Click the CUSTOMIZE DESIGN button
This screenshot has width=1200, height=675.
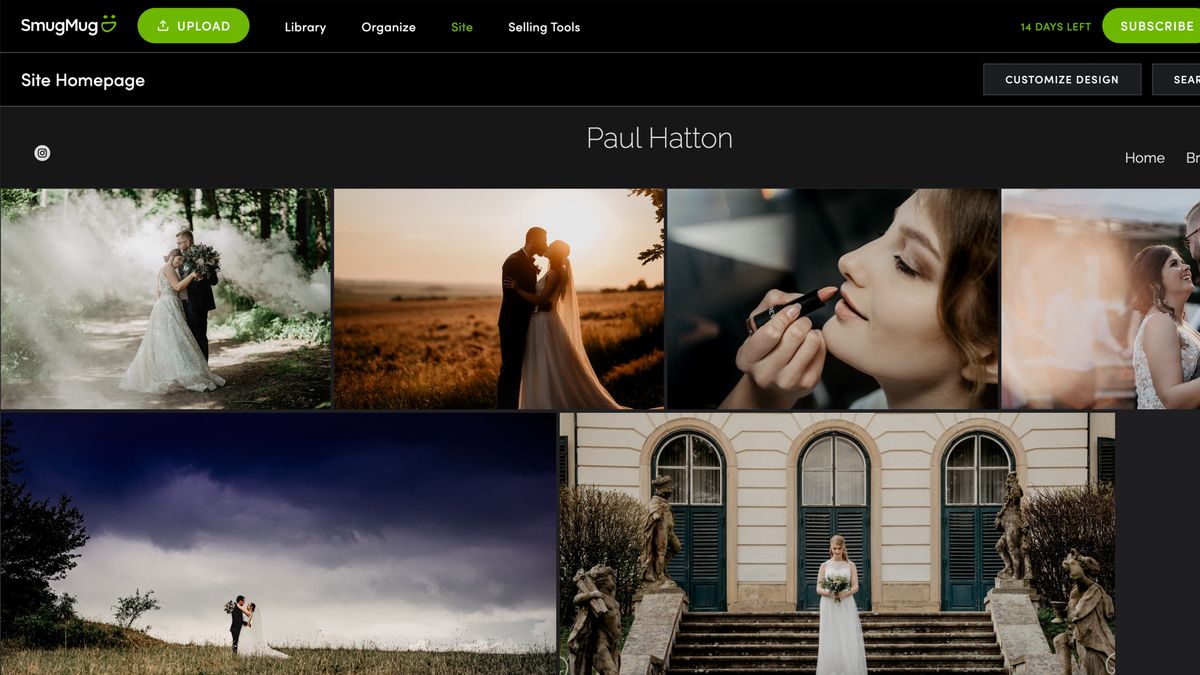(x=1062, y=79)
